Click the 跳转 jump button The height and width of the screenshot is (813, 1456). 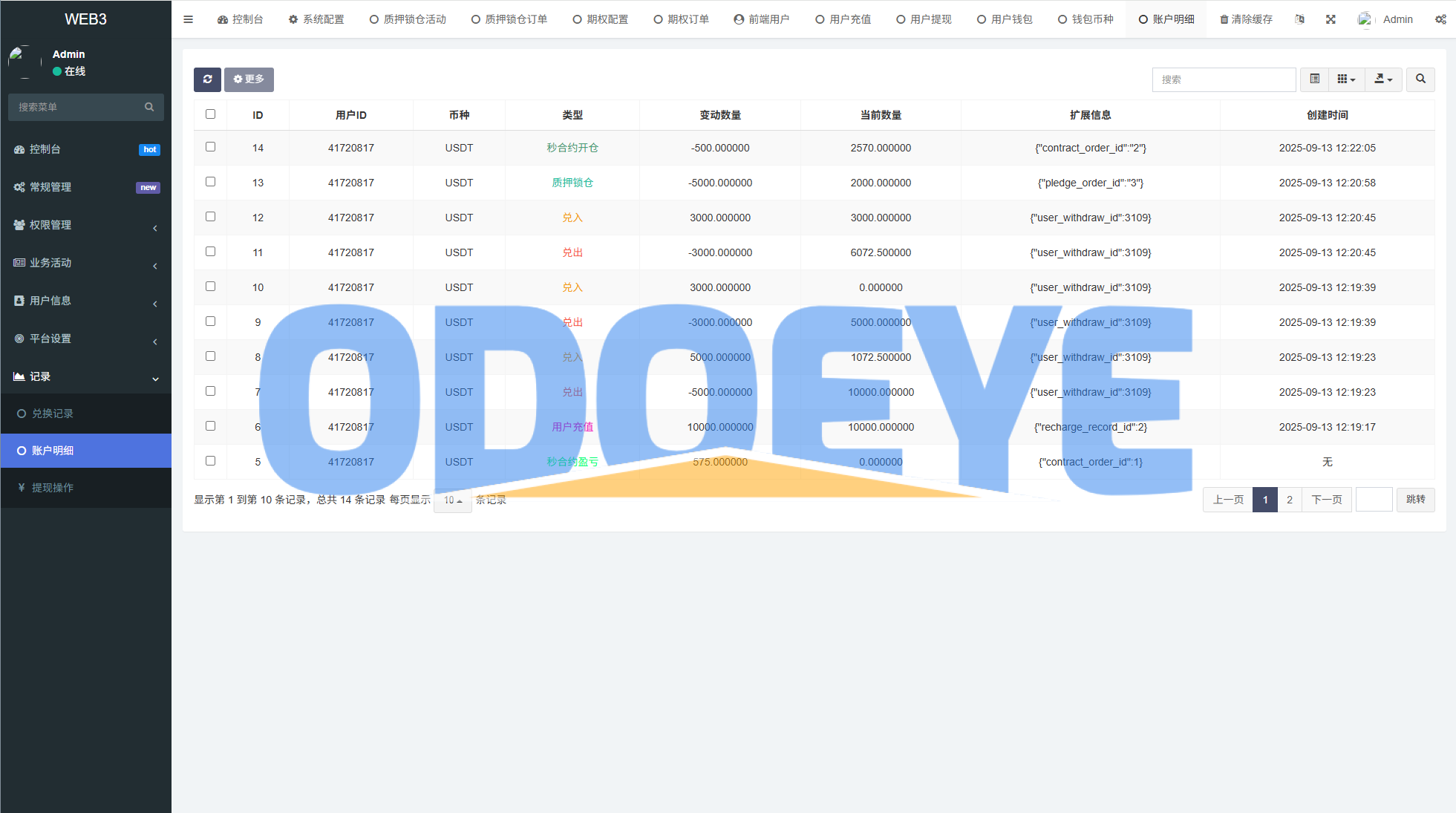1415,500
